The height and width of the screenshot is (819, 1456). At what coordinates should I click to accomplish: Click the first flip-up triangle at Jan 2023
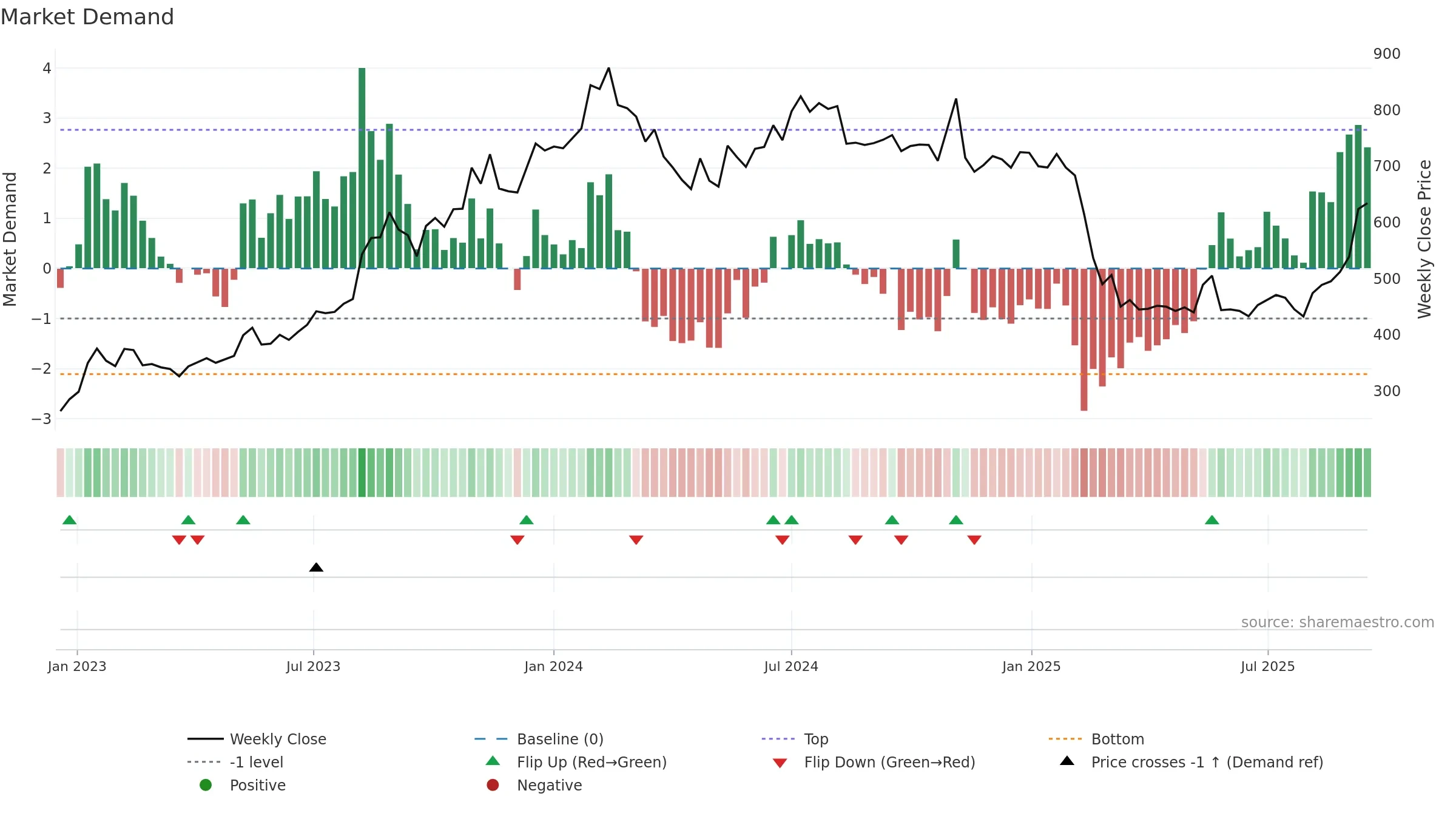pos(70,520)
